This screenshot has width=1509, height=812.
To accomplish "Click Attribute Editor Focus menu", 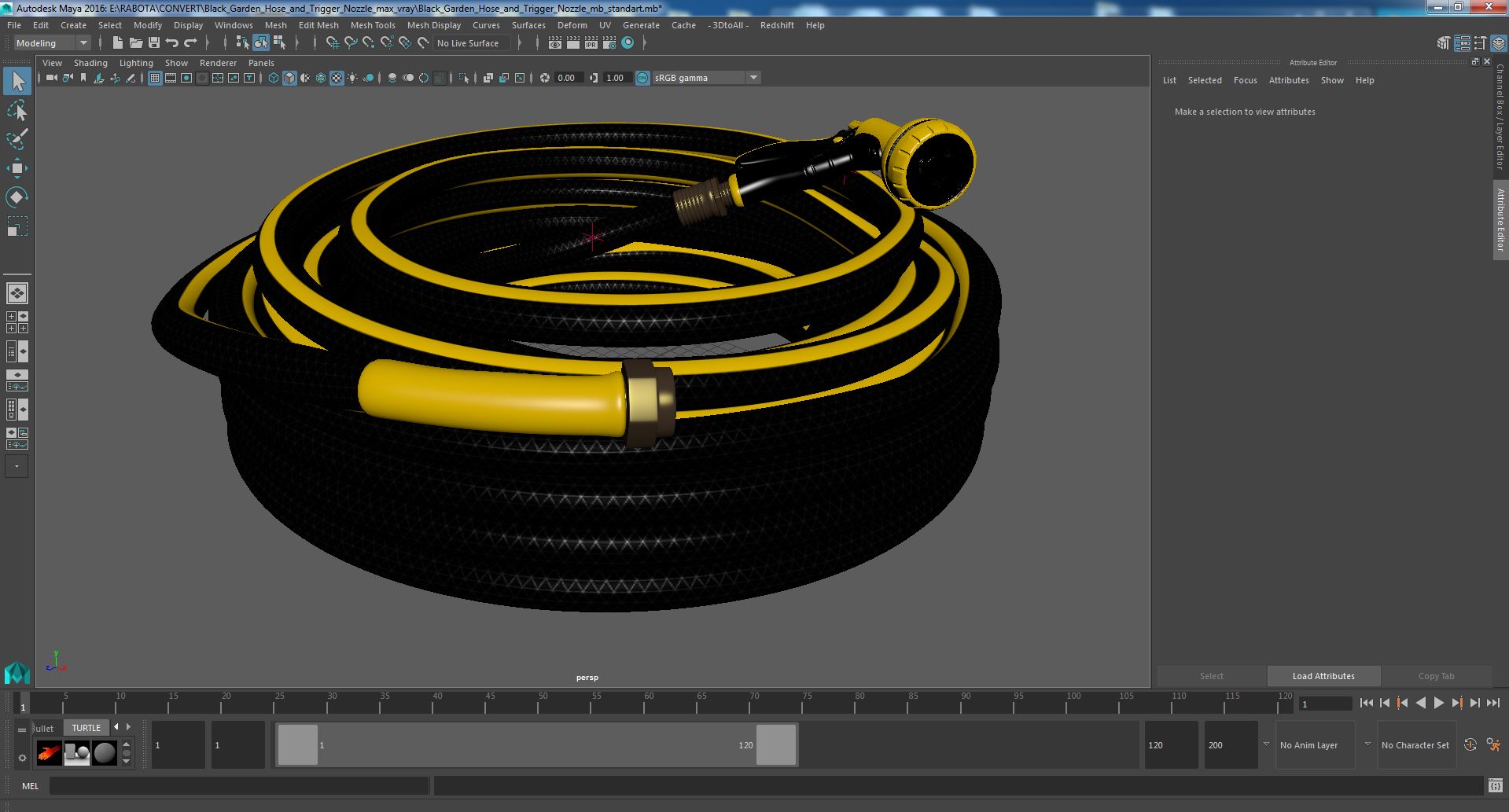I will [x=1245, y=80].
